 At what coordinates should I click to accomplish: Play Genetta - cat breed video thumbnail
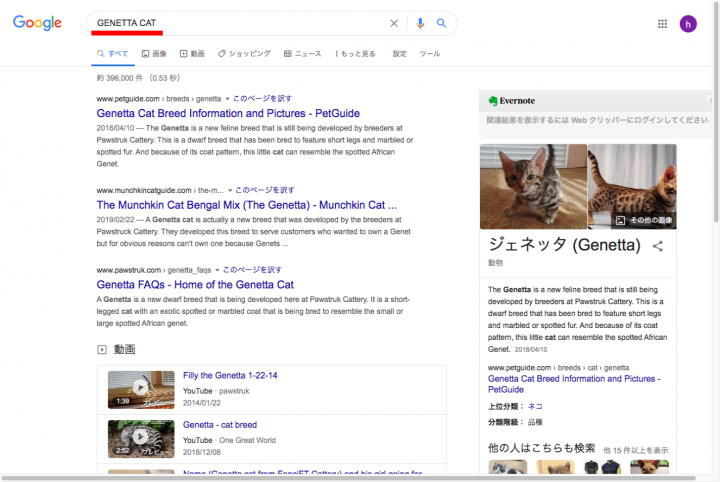[x=141, y=438]
